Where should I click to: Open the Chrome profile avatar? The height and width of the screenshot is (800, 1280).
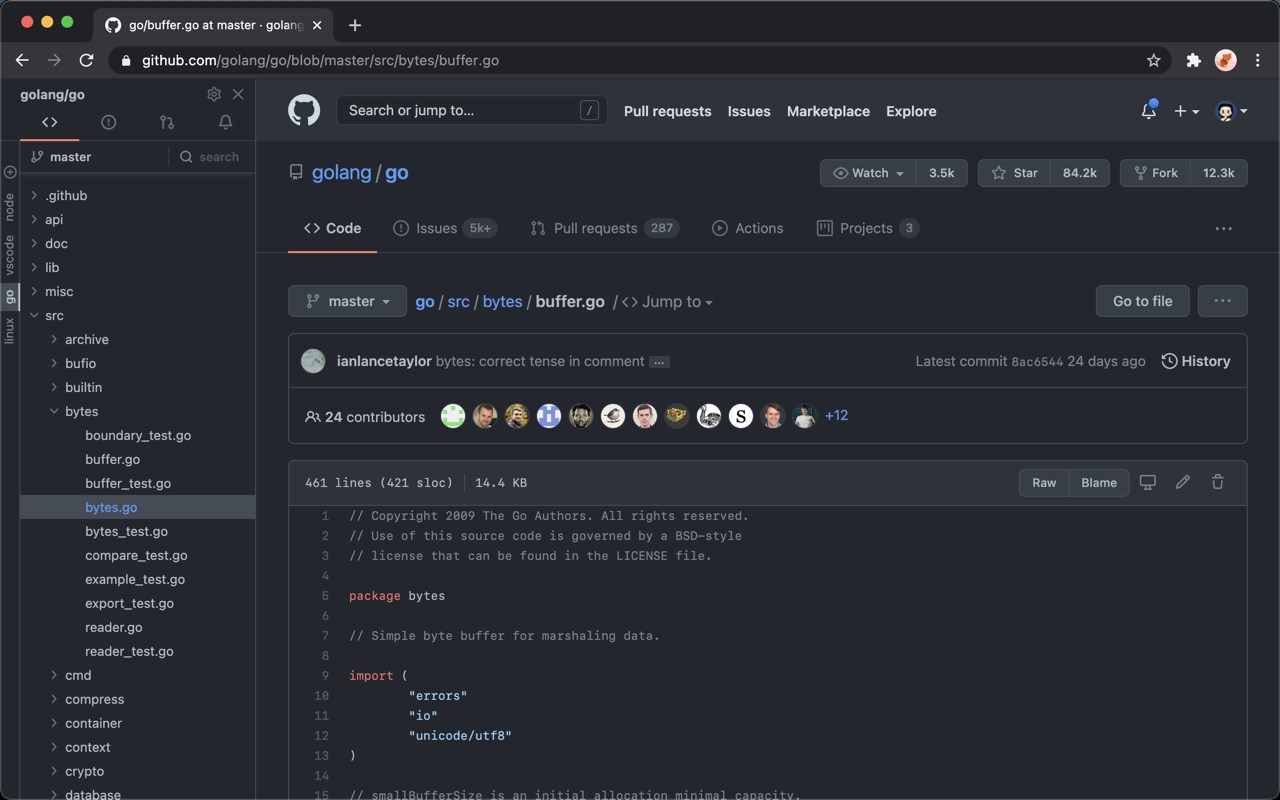coord(1225,60)
